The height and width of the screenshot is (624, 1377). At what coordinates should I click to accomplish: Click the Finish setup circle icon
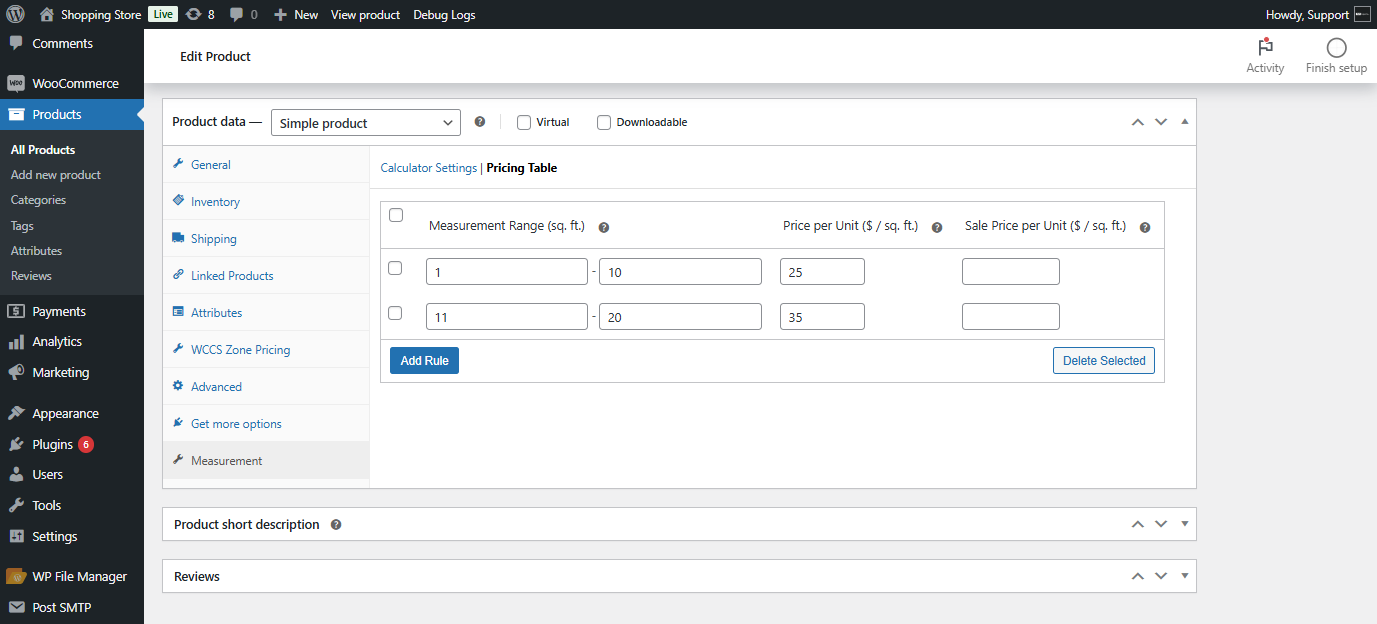[x=1336, y=48]
